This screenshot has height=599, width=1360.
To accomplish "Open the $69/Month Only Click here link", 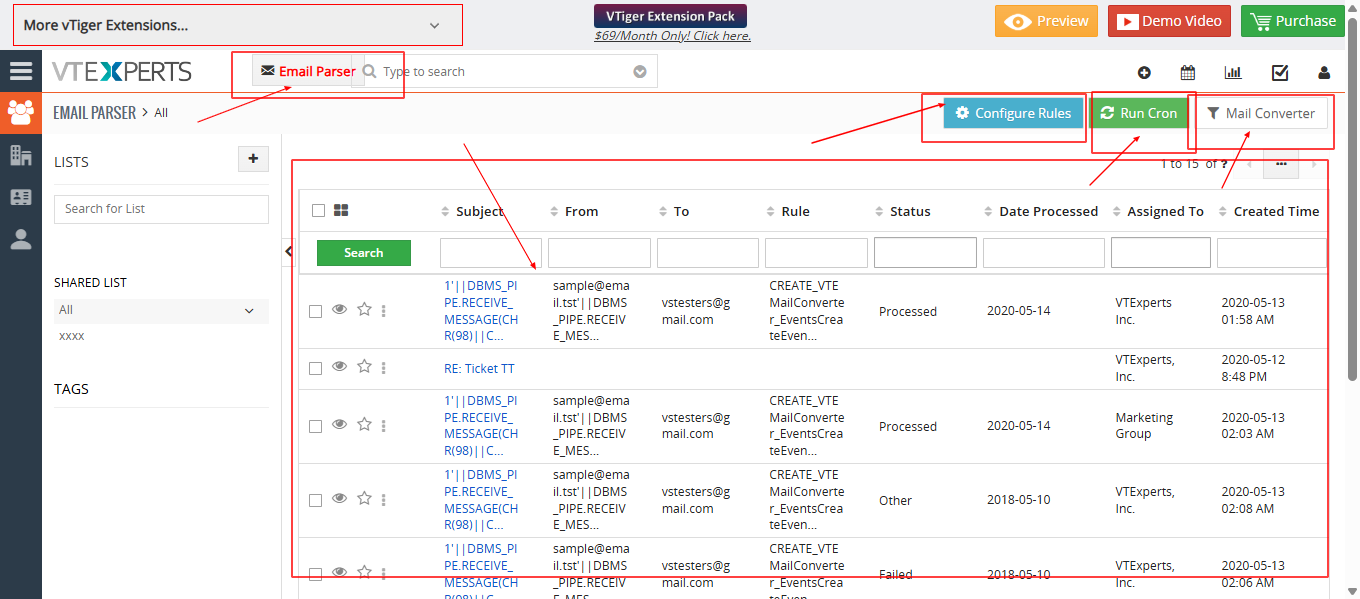I will (672, 36).
